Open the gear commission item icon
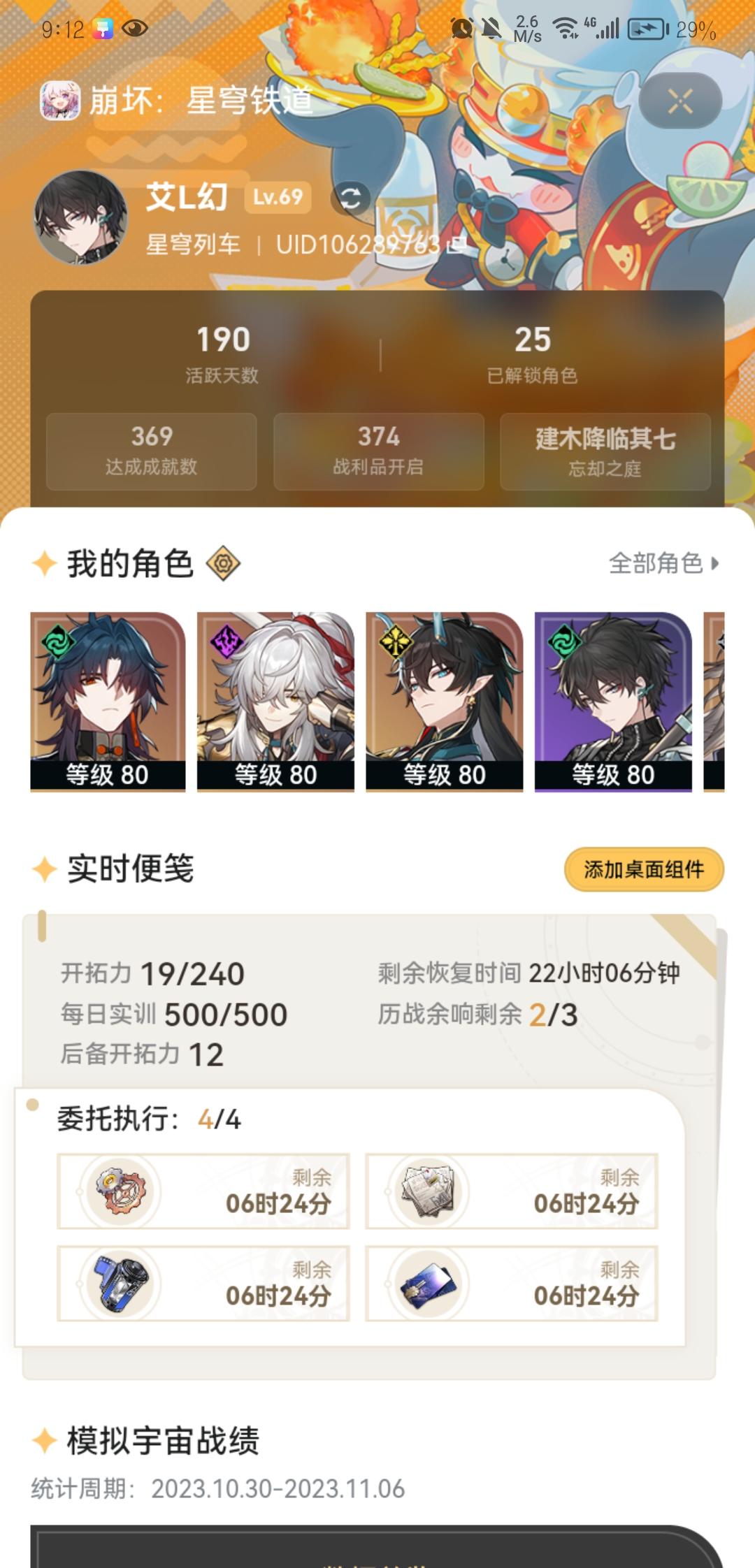Viewport: 755px width, 1568px height. [121, 1191]
